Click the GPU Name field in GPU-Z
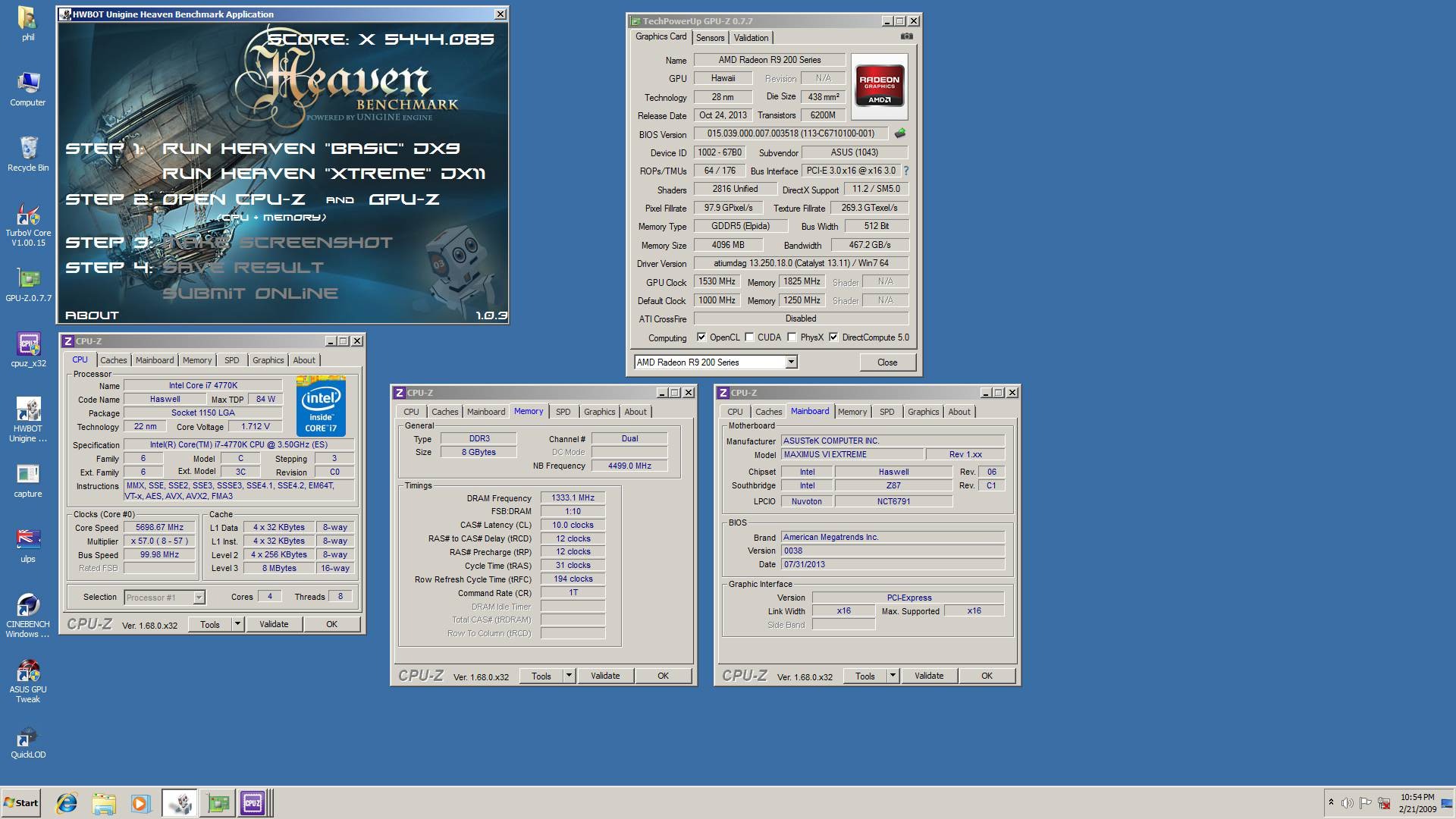This screenshot has height=819, width=1456. (769, 60)
